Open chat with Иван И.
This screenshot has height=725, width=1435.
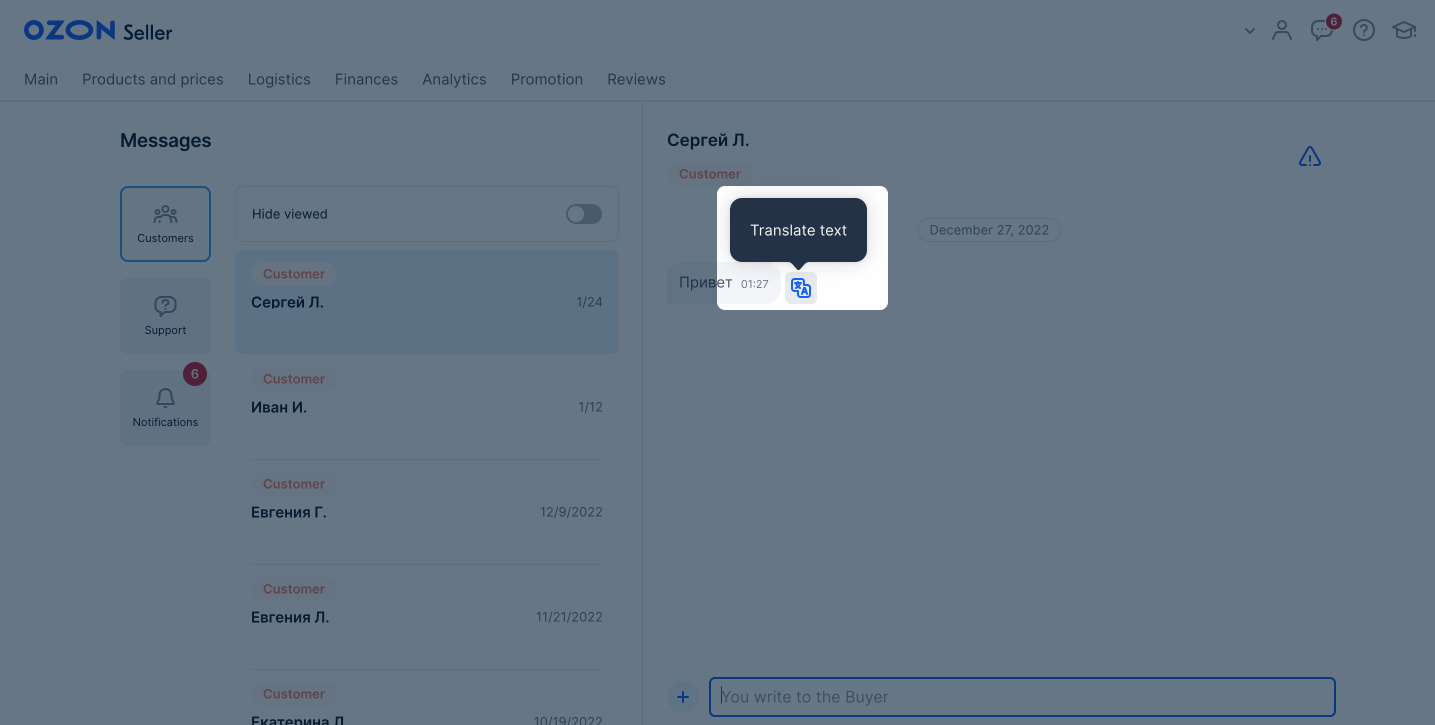(427, 406)
